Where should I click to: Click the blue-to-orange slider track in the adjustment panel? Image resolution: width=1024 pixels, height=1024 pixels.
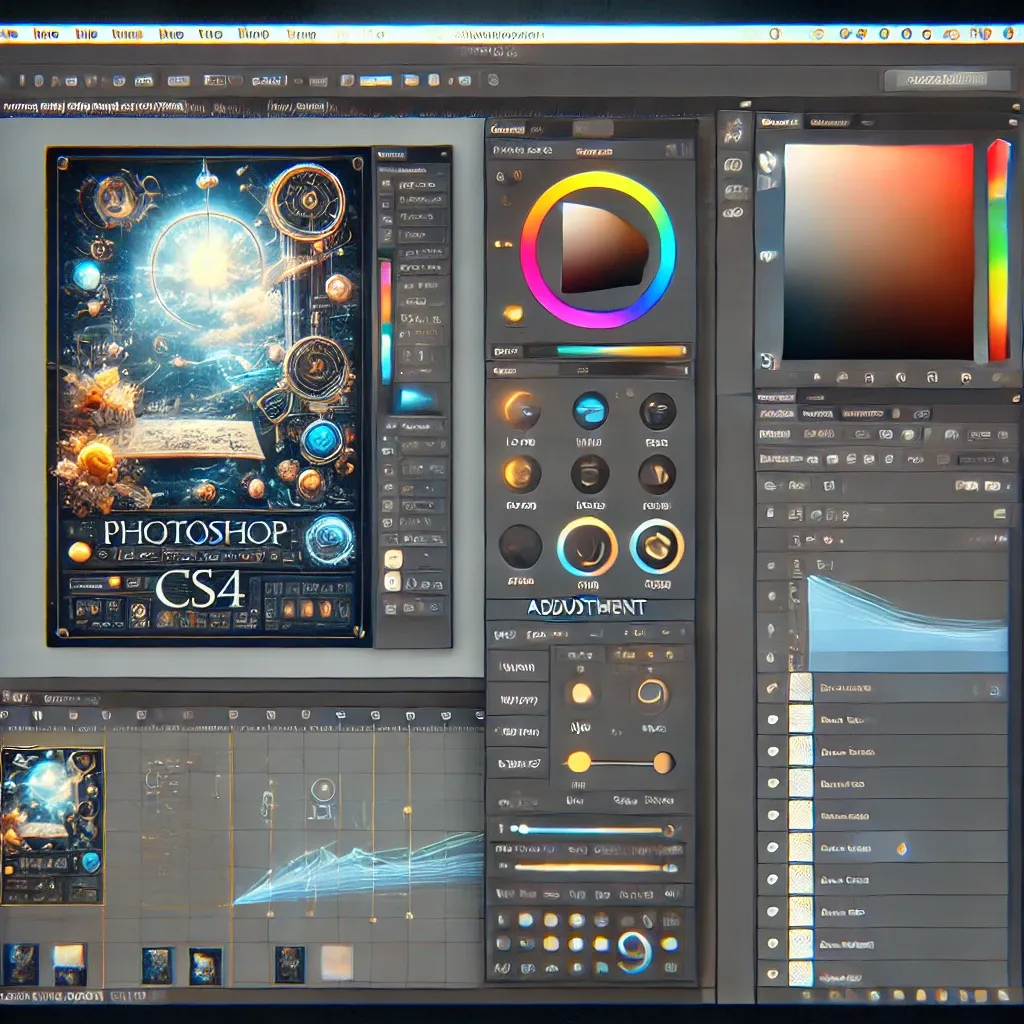(592, 830)
